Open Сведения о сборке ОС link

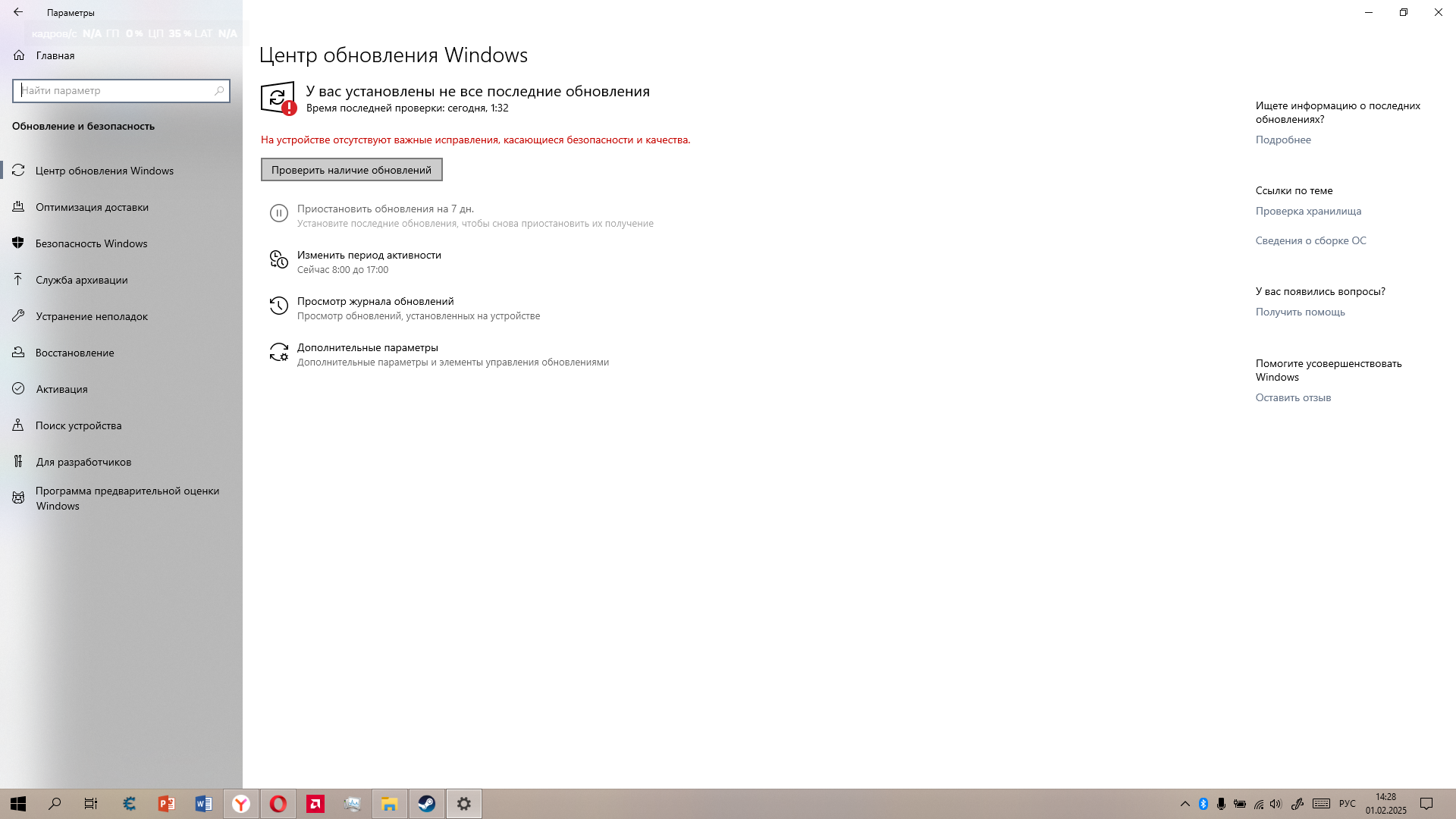pyautogui.click(x=1310, y=240)
